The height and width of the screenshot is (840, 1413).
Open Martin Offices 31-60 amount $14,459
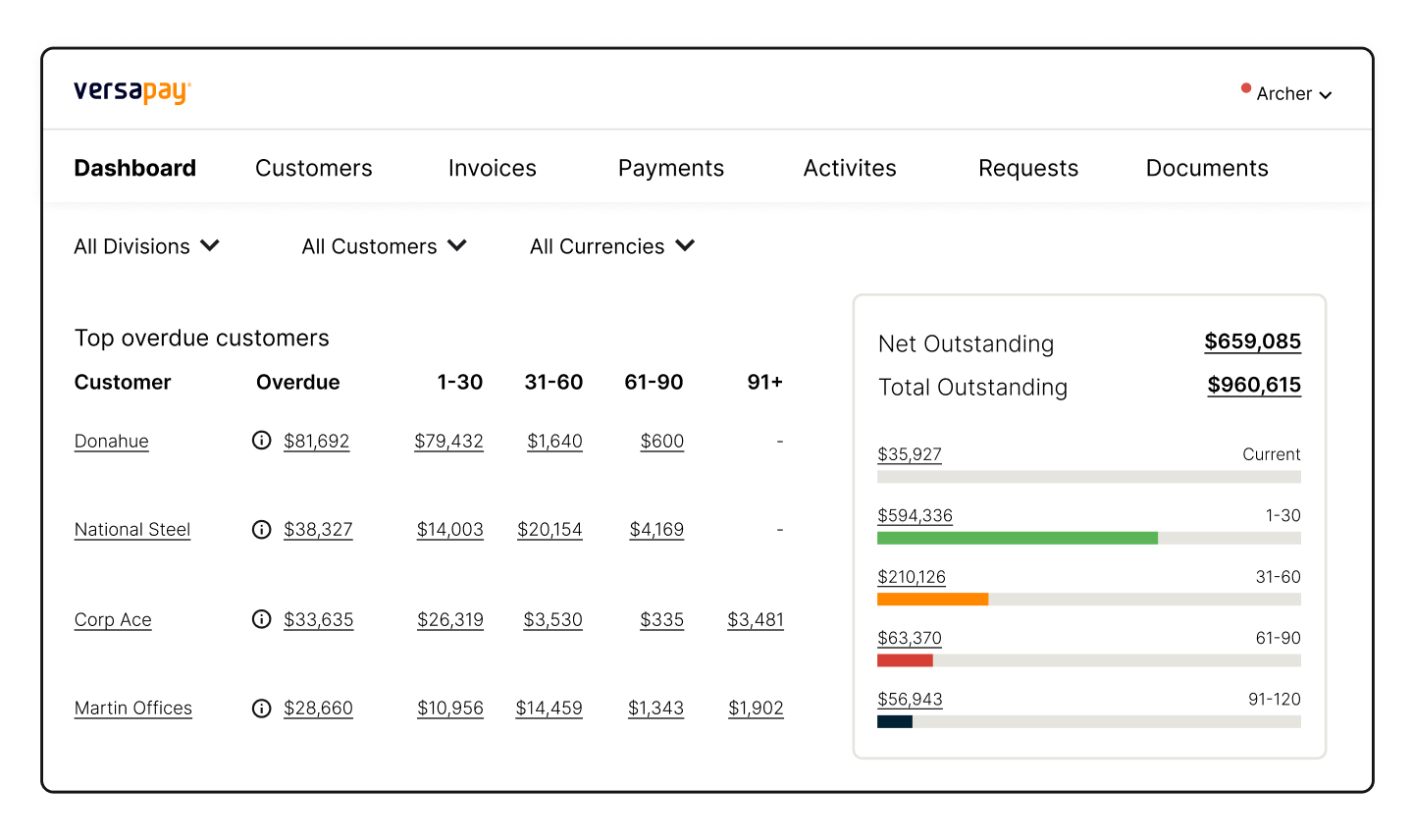(x=549, y=709)
